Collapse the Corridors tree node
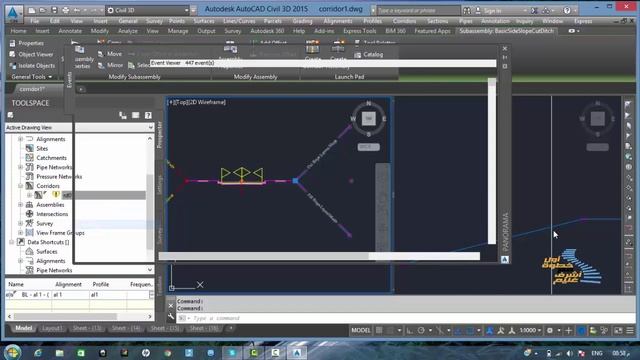Screen dimensions: 640x360 [20, 186]
